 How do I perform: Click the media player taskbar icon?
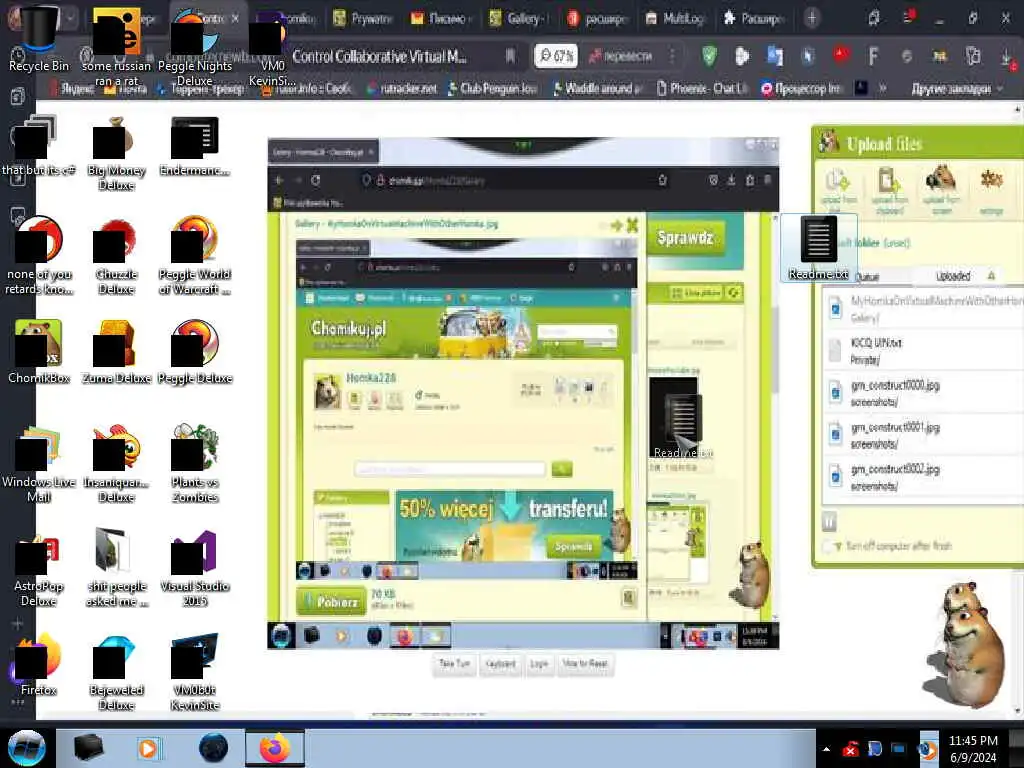pos(148,748)
